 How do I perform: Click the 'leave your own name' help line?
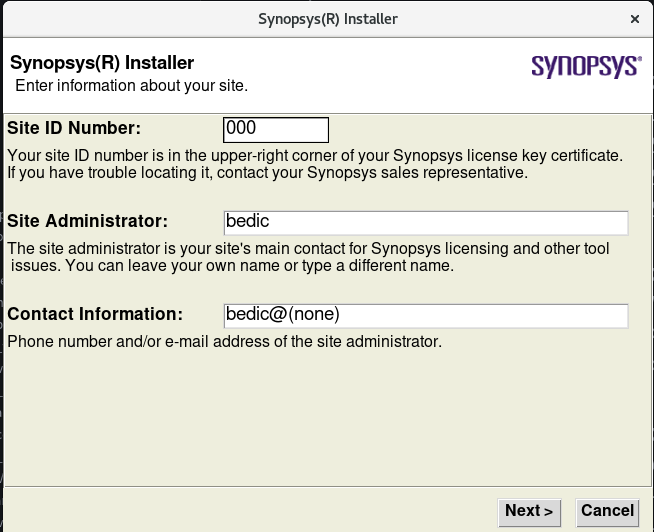click(x=232, y=266)
